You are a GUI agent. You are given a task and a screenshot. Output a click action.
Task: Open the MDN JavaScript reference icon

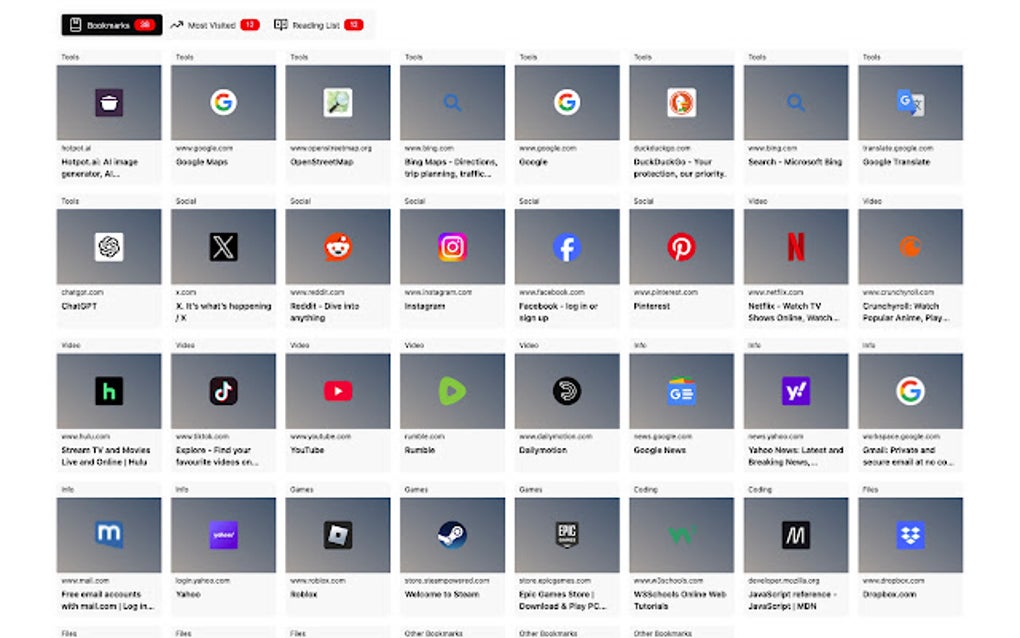[x=795, y=533]
